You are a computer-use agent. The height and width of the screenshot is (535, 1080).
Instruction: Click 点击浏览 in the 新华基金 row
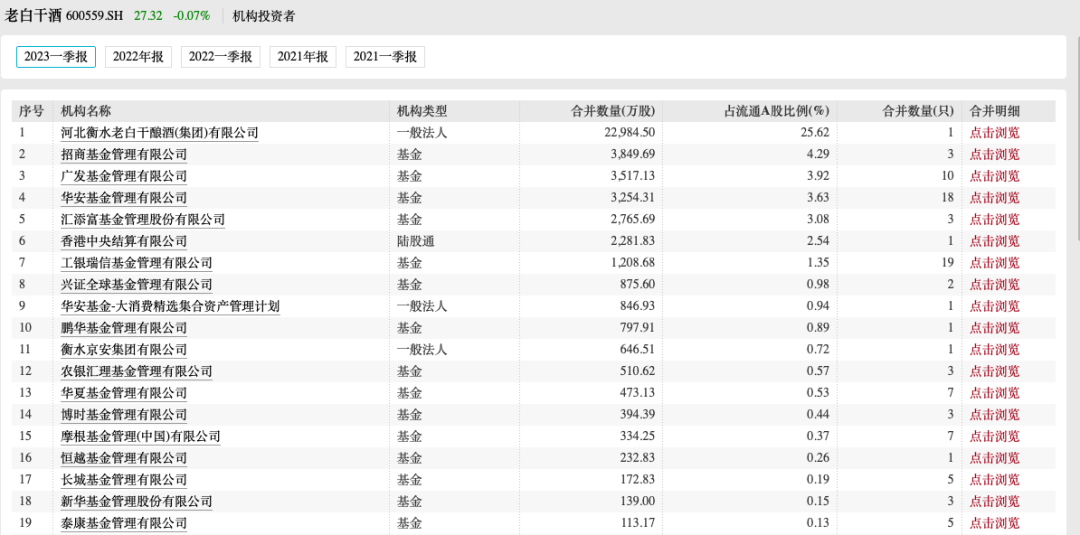pyautogui.click(x=995, y=501)
